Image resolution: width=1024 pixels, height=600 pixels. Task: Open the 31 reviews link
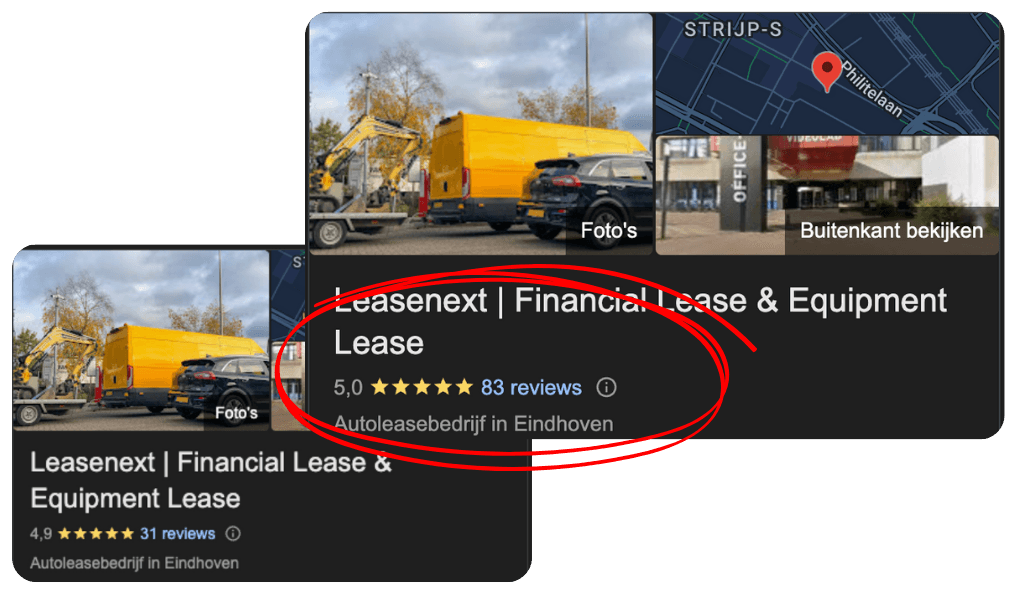pos(178,534)
